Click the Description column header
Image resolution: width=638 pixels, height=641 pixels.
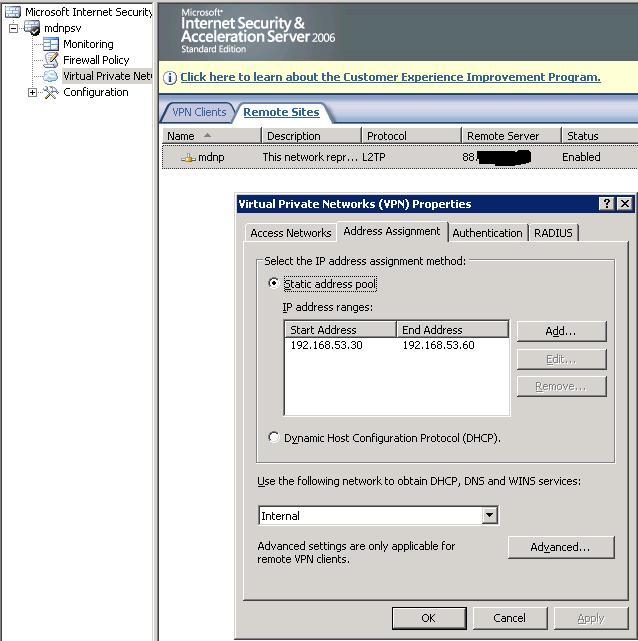coord(311,136)
